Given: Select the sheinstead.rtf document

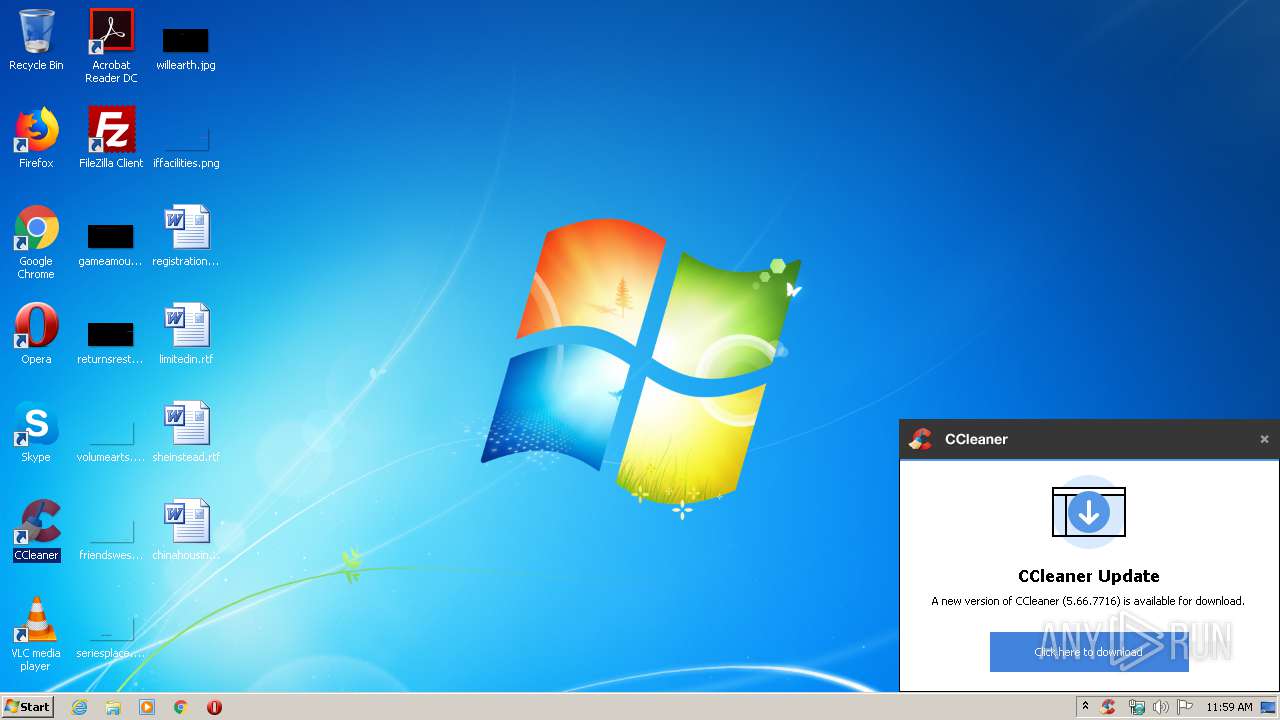Looking at the screenshot, I should pos(186,433).
